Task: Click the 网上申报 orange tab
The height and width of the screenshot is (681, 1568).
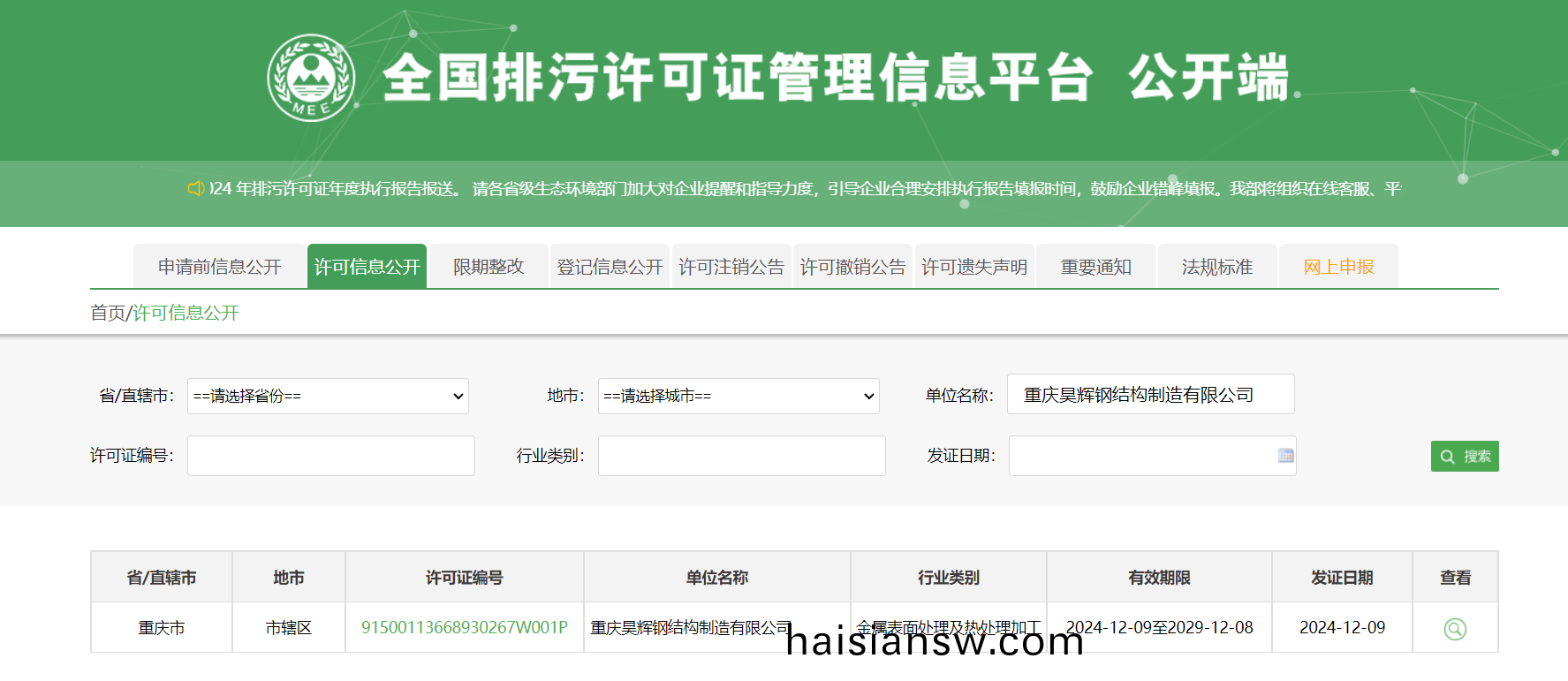Action: point(1338,267)
